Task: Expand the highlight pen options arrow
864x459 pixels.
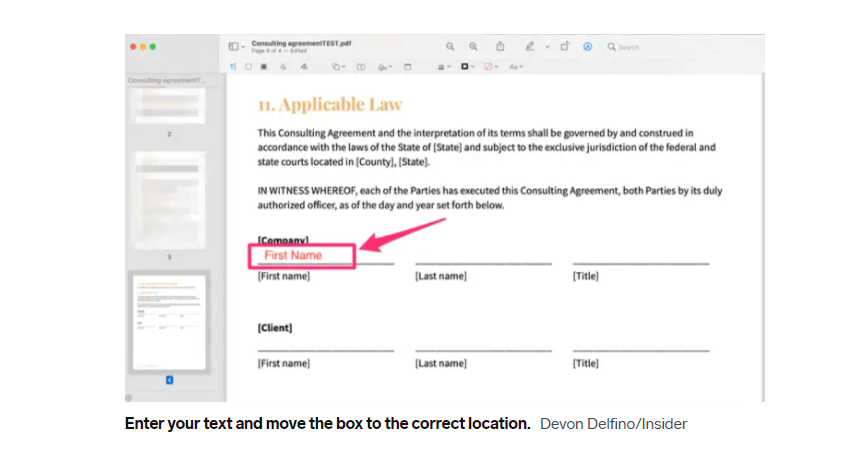Action: pos(545,47)
